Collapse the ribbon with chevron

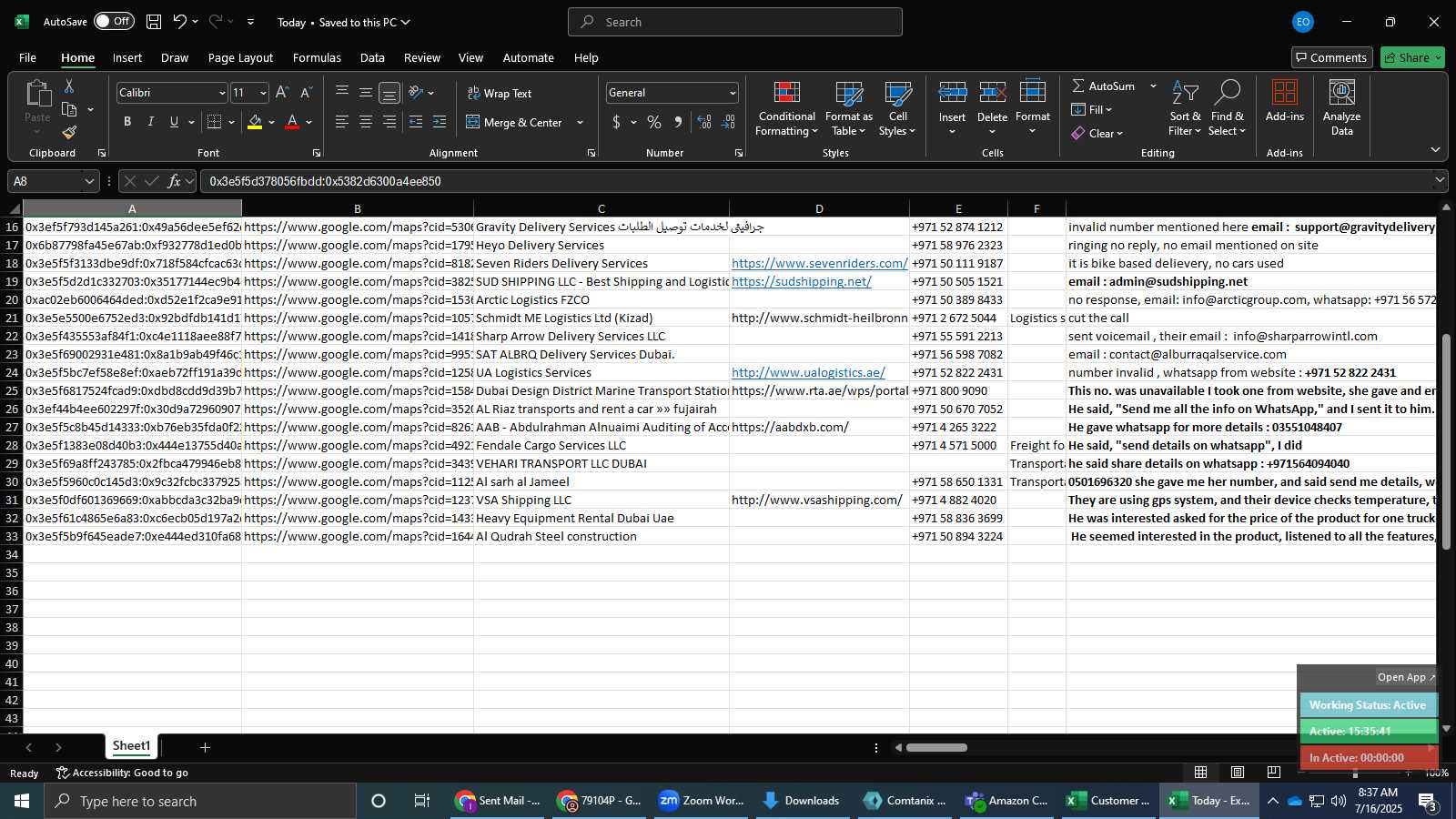coord(1435,150)
